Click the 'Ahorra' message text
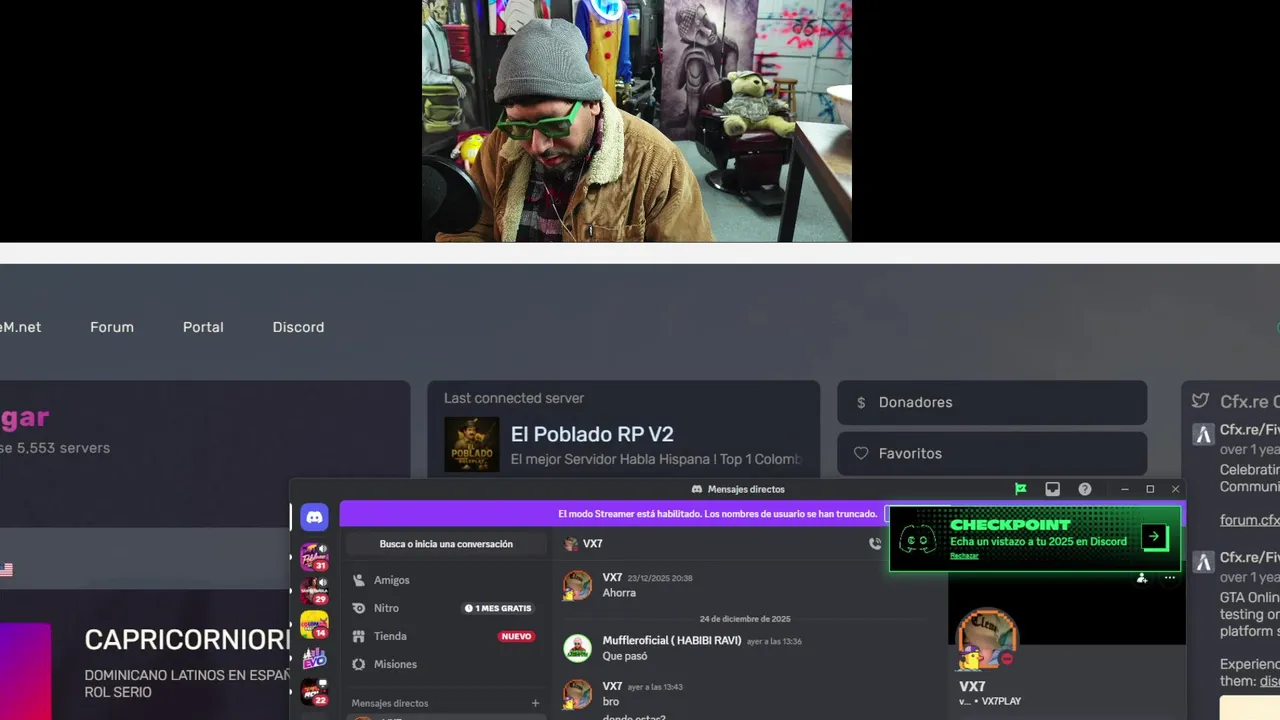1280x720 pixels. [619, 593]
